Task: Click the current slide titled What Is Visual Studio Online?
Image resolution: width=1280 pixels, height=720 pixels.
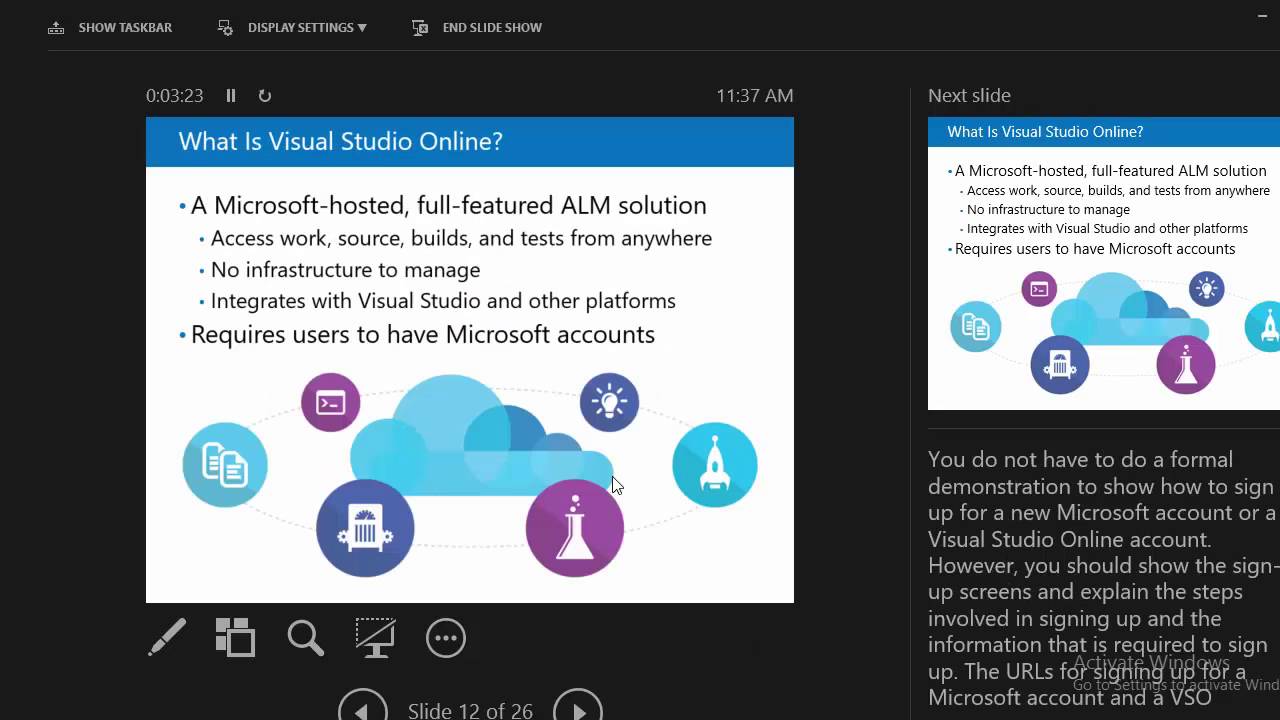Action: [470, 360]
